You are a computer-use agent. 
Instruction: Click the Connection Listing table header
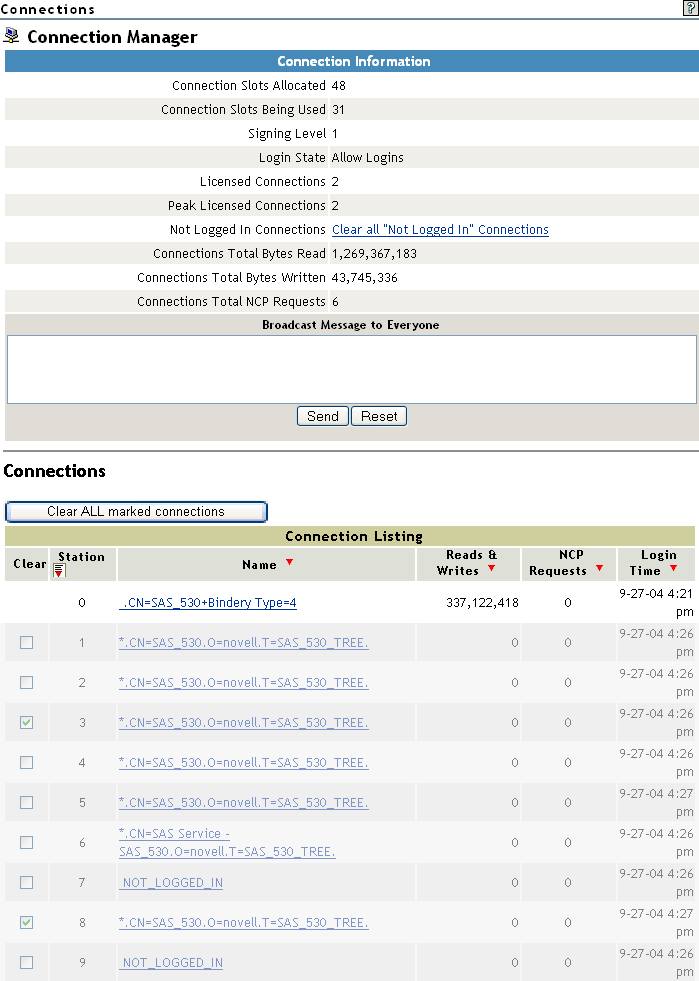350,536
